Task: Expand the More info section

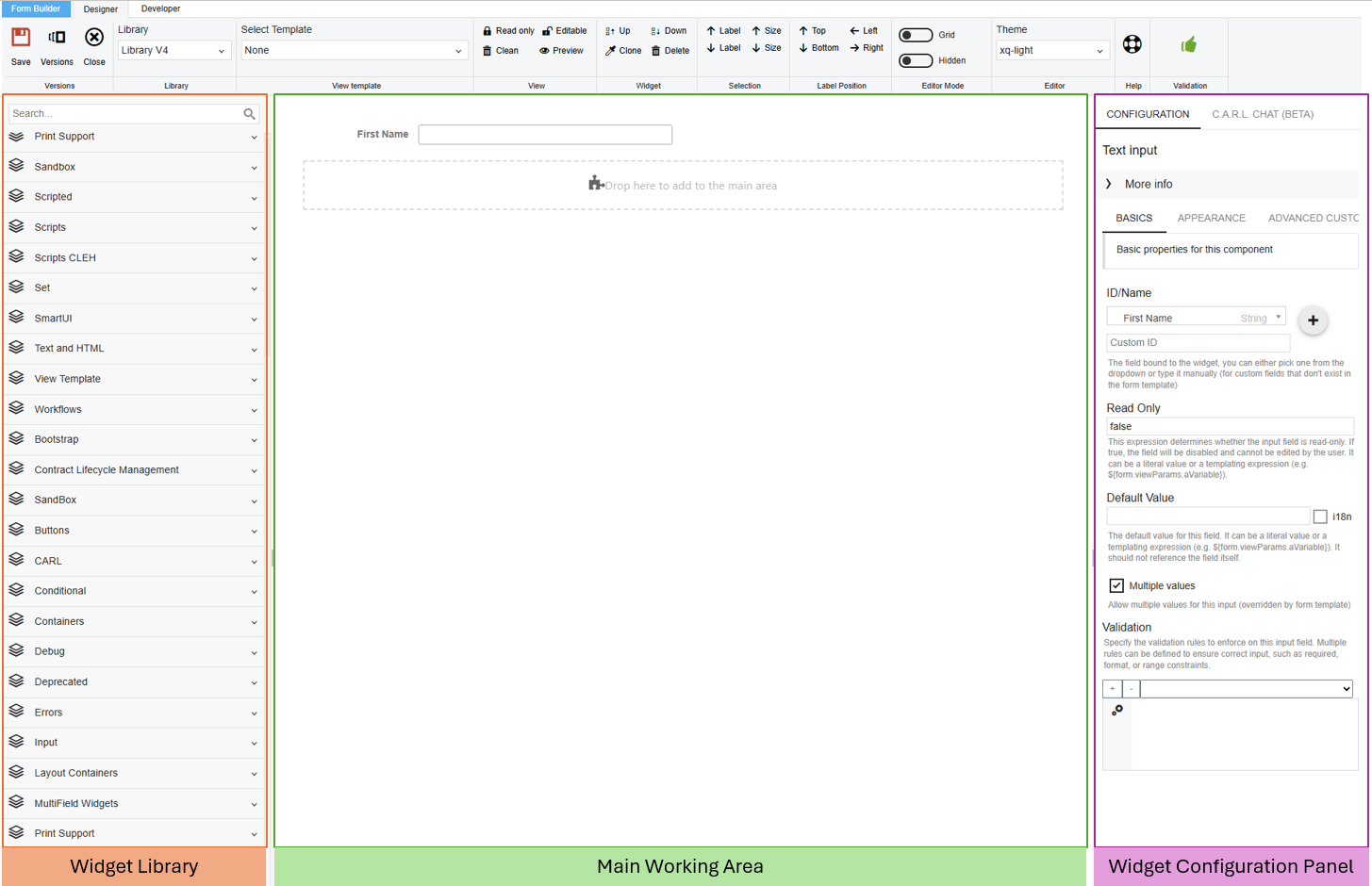Action: click(x=1110, y=184)
